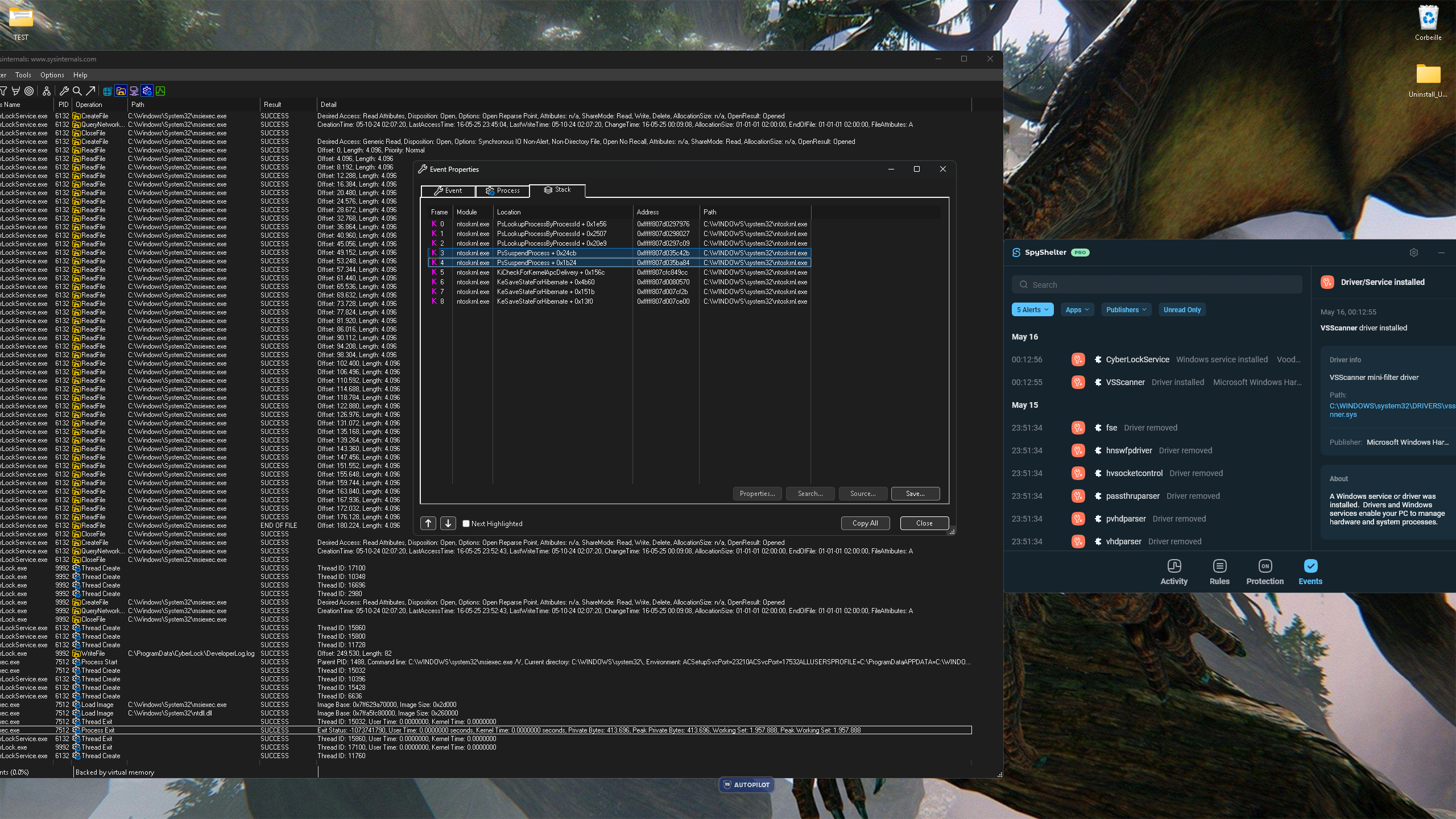Open the Uninstall_U... desktop folder

click(1428, 81)
